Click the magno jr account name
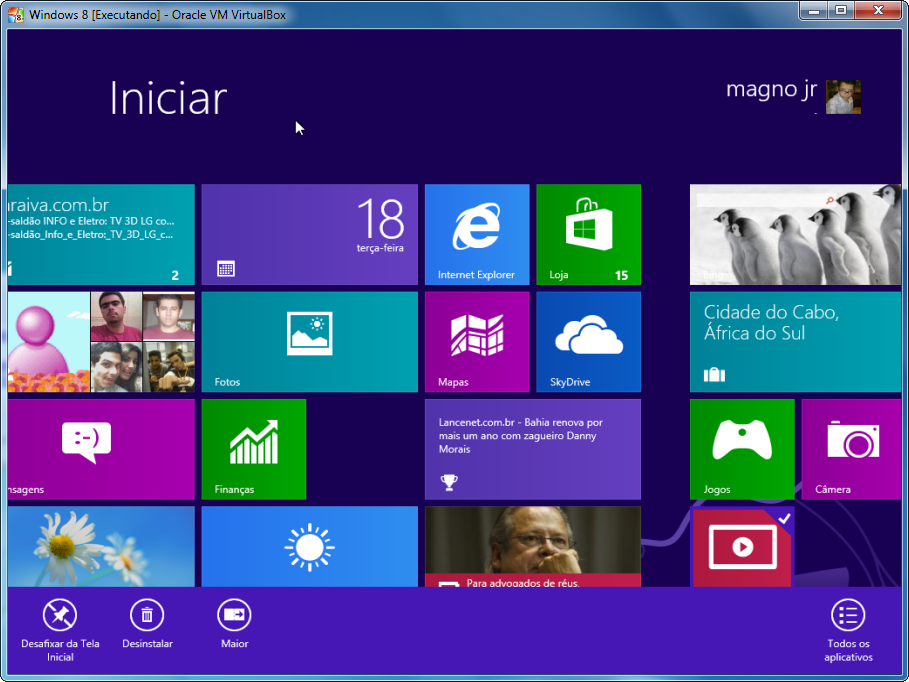 770,89
